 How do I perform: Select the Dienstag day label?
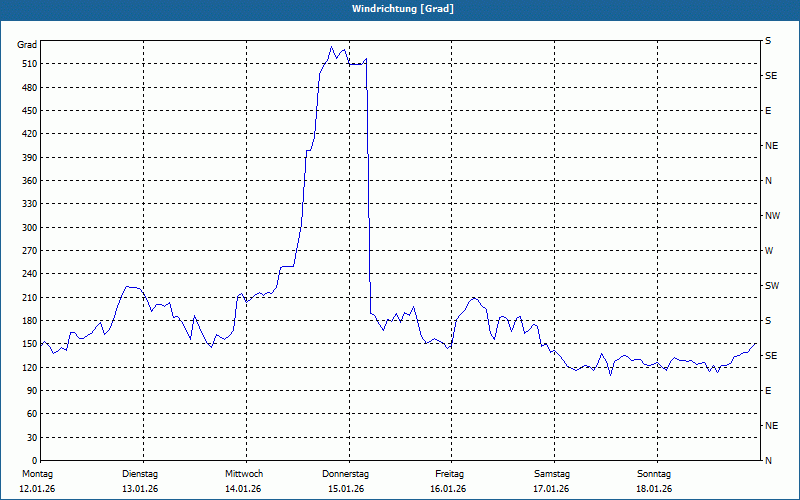pos(140,474)
